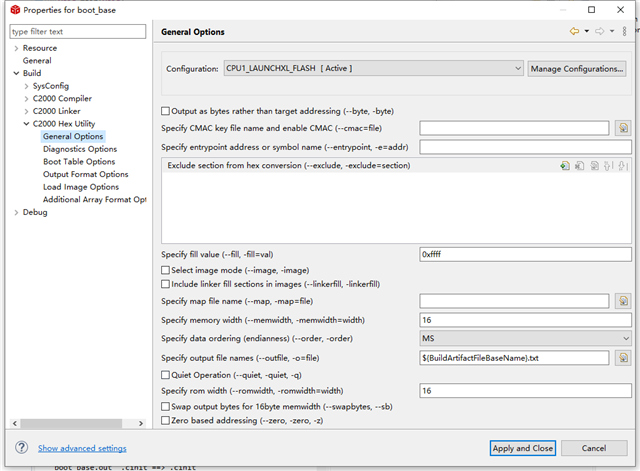Screen dimensions: 640x471
Task: Select Boot Table Options in the tree
Action: [x=79, y=162]
